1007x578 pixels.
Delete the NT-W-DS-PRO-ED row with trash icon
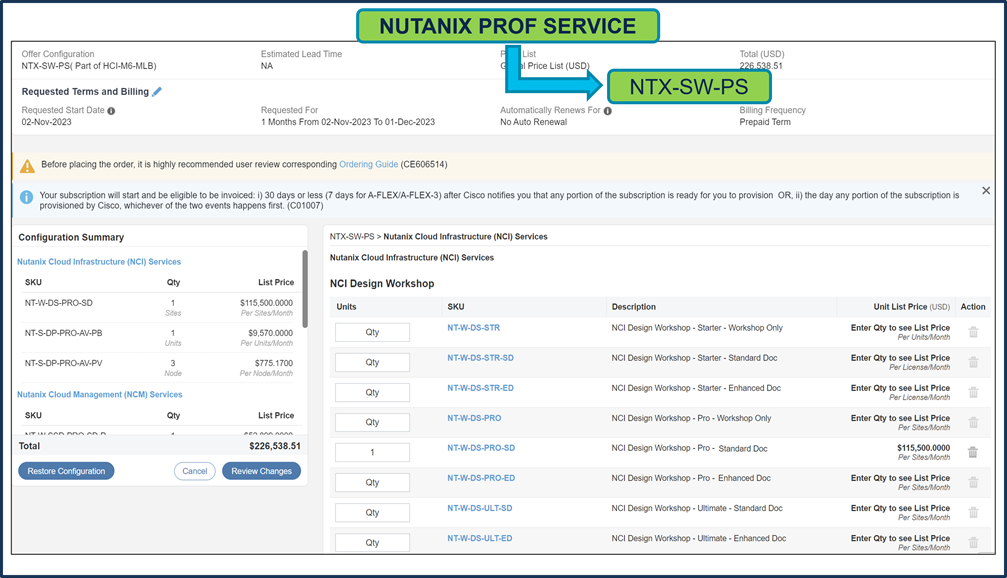click(x=973, y=482)
